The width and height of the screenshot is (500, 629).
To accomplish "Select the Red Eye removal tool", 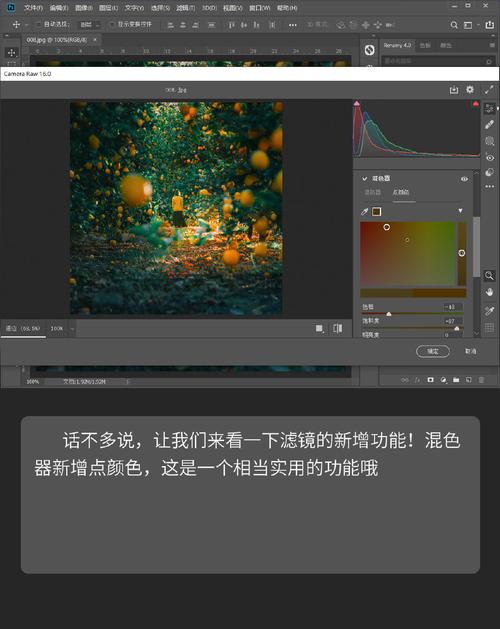I will point(490,157).
